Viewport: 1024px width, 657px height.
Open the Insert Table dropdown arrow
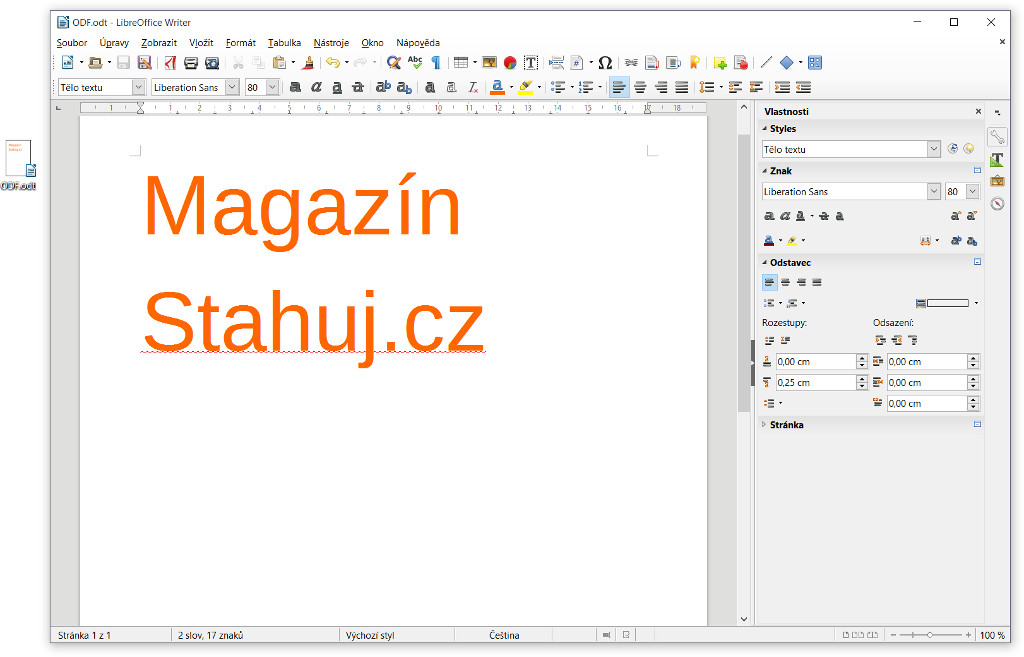coord(475,63)
